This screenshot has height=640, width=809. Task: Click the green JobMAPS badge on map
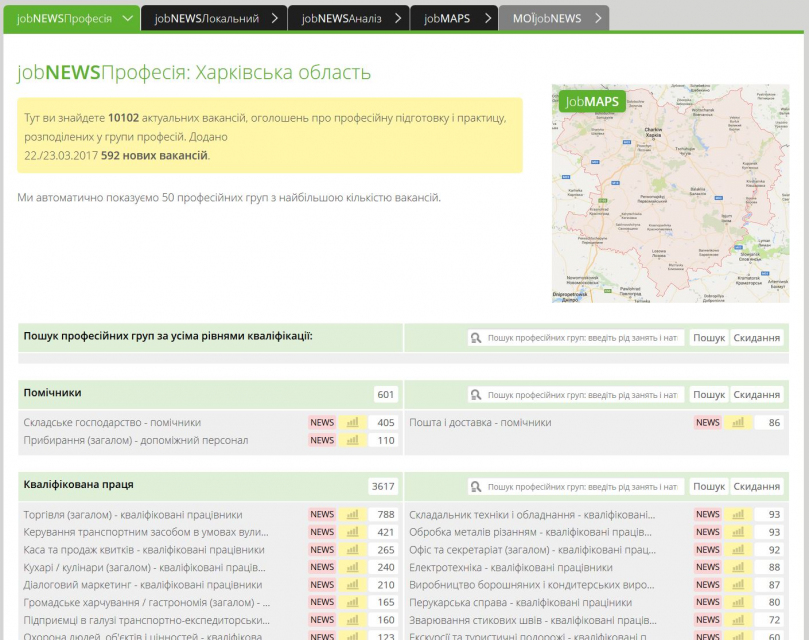pyautogui.click(x=592, y=102)
